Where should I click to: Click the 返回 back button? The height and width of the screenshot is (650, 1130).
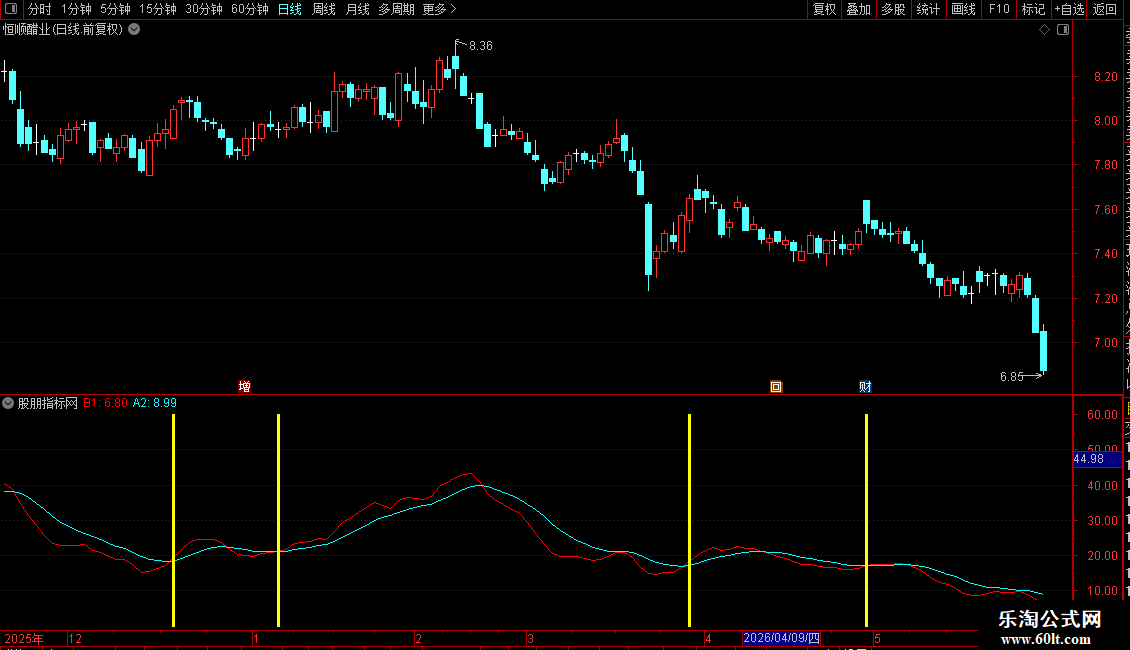1104,9
